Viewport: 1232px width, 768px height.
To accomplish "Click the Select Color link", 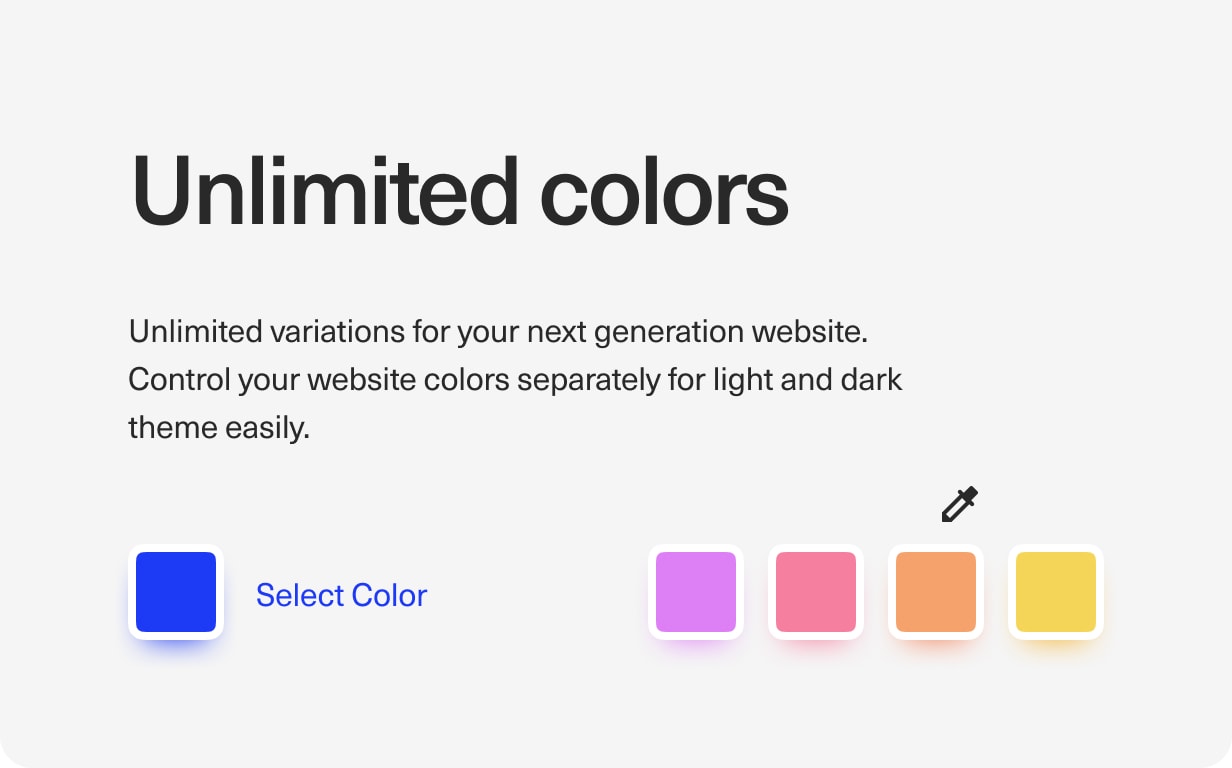I will 341,595.
